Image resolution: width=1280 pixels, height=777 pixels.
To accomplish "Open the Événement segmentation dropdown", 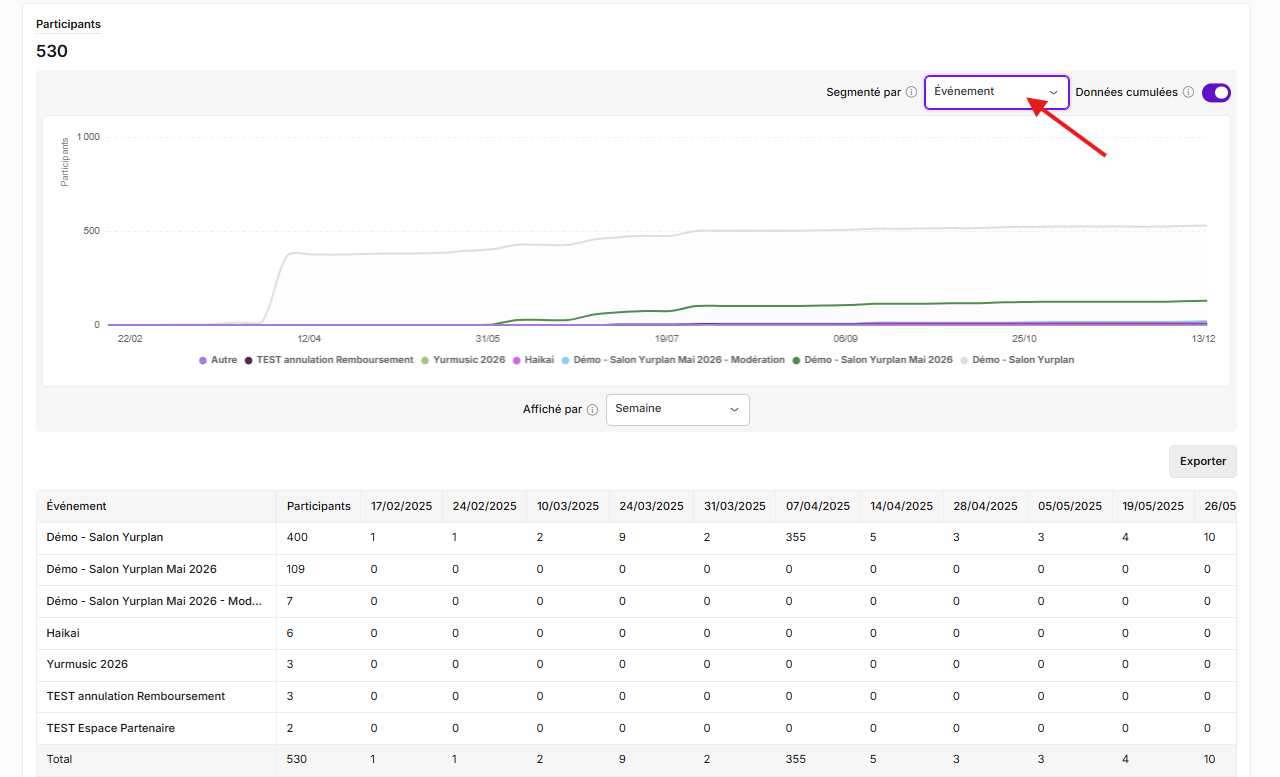I will pos(996,92).
